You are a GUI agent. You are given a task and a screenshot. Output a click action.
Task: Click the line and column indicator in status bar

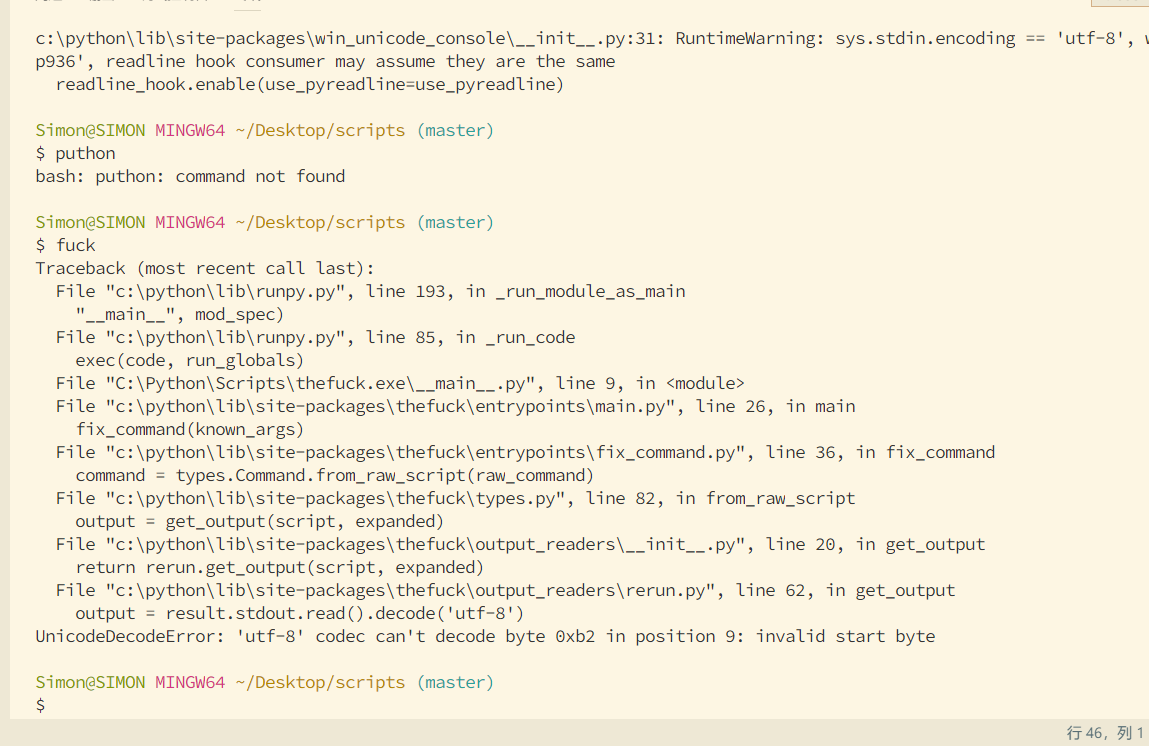[1105, 733]
